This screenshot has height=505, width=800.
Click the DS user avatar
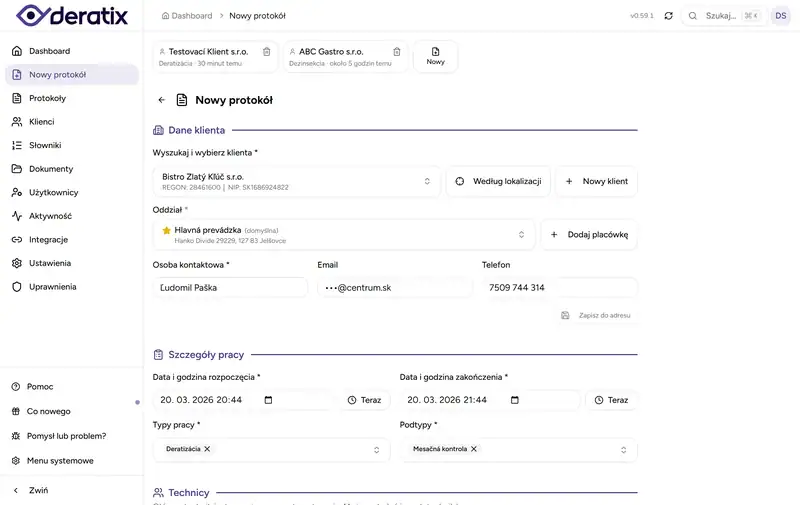pyautogui.click(x=780, y=16)
